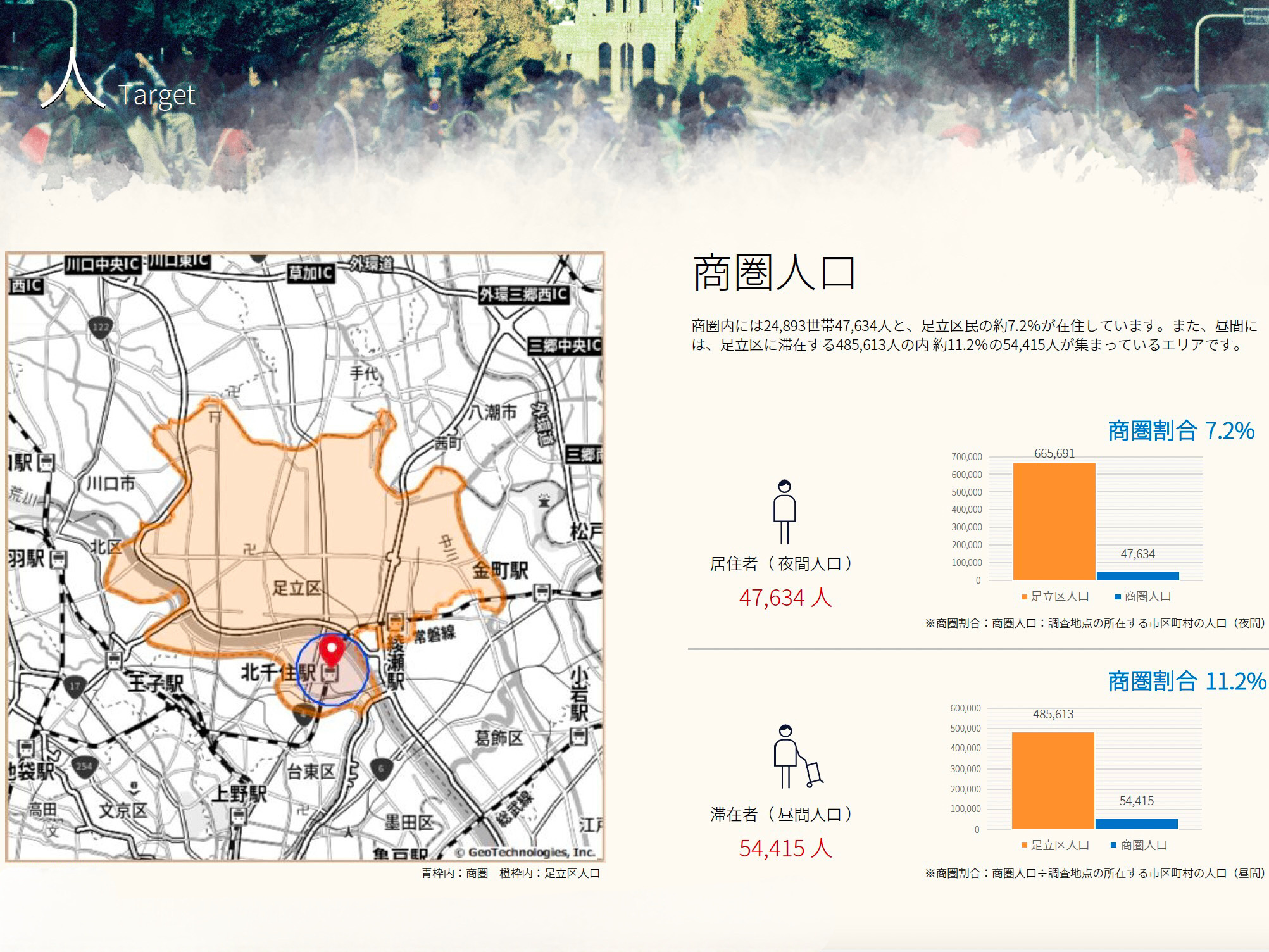This screenshot has width=1269, height=952.
Task: Click 商圏人口 legend in bottom chart
Action: tap(1138, 845)
